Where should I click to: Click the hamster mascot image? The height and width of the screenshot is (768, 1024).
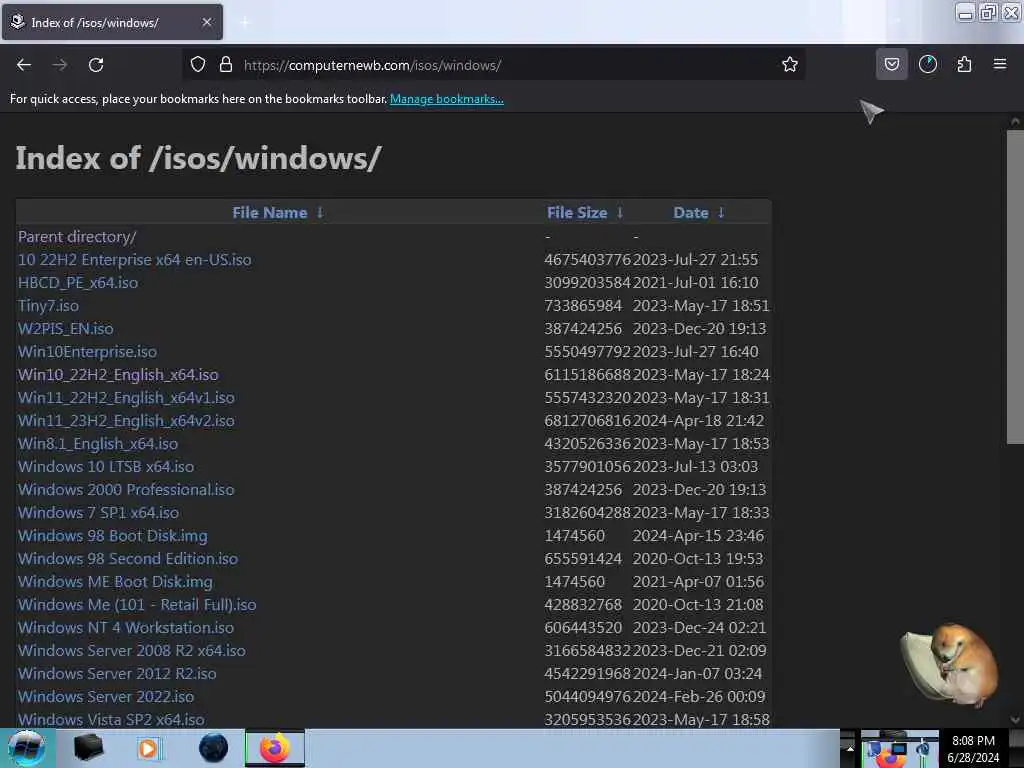pyautogui.click(x=950, y=664)
